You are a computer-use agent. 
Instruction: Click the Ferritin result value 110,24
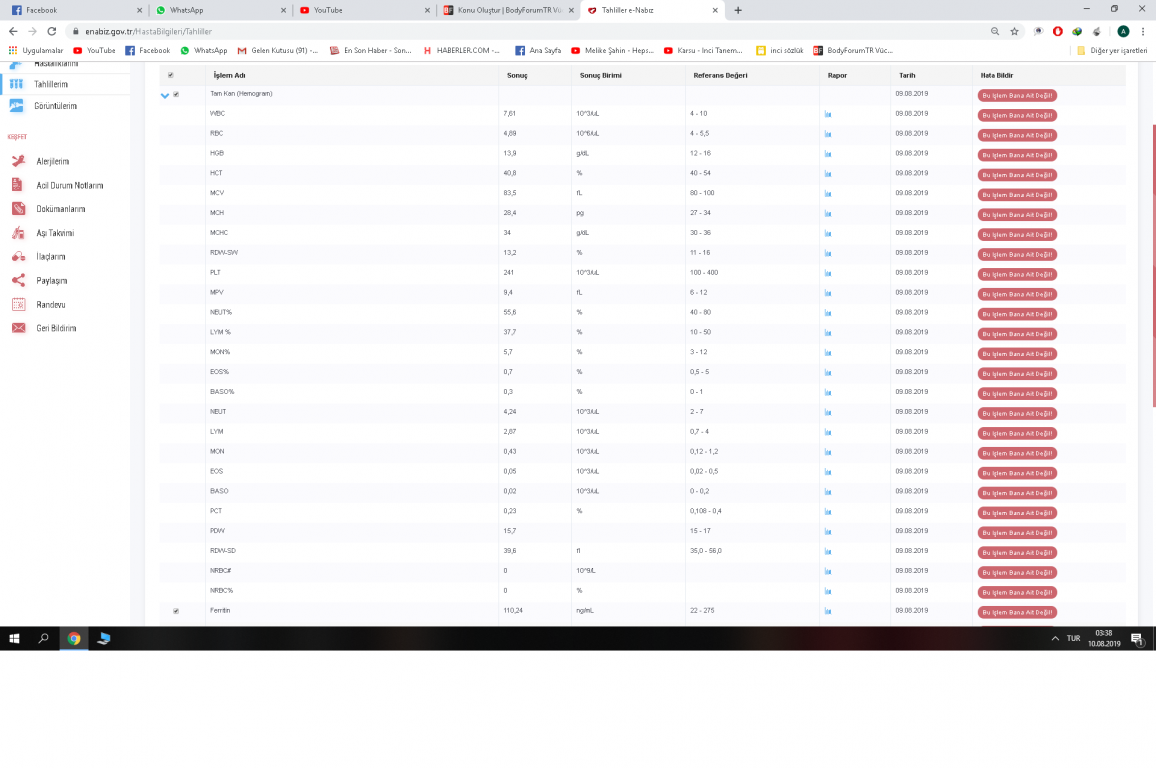pyautogui.click(x=513, y=611)
